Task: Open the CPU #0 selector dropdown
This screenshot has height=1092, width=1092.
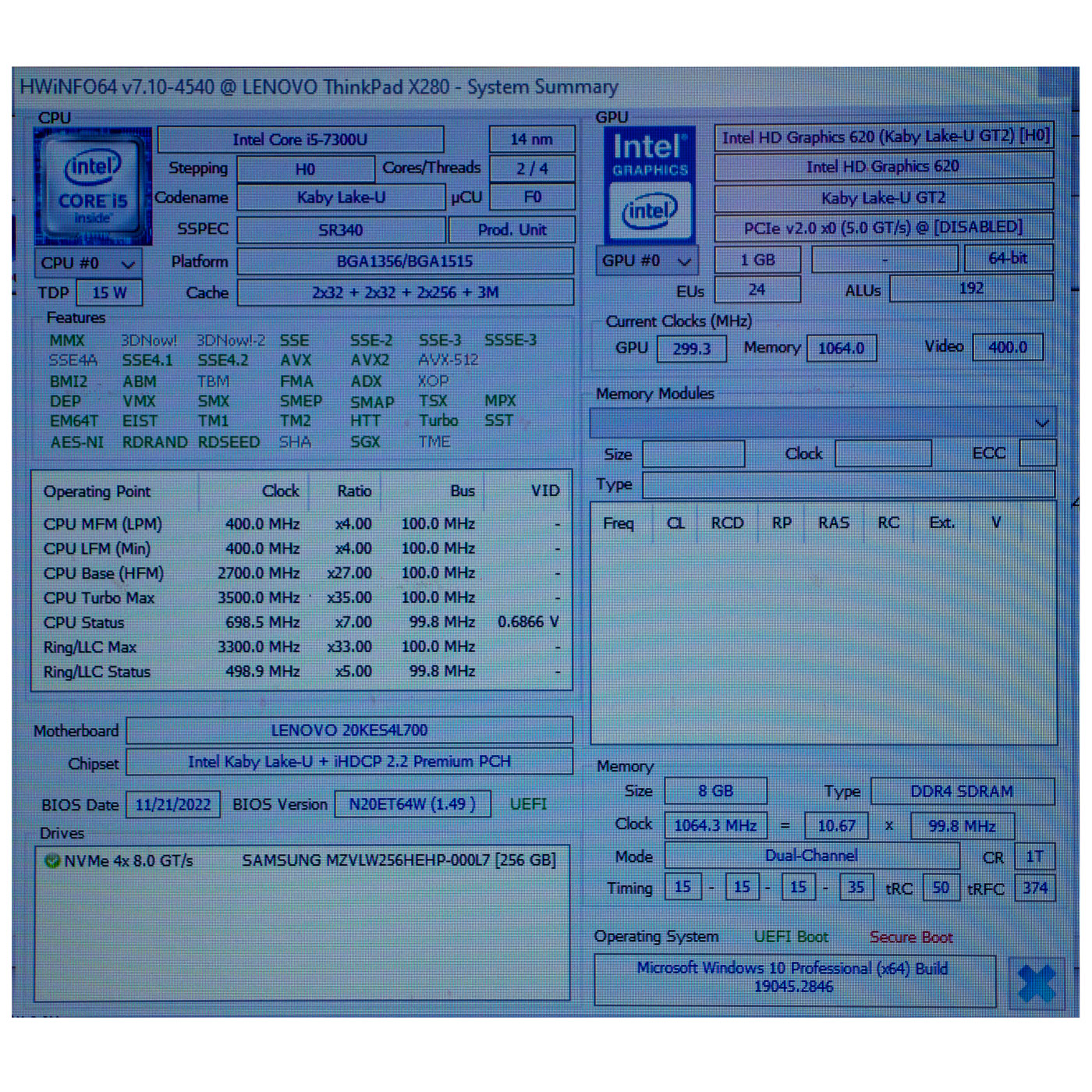Action: point(88,264)
